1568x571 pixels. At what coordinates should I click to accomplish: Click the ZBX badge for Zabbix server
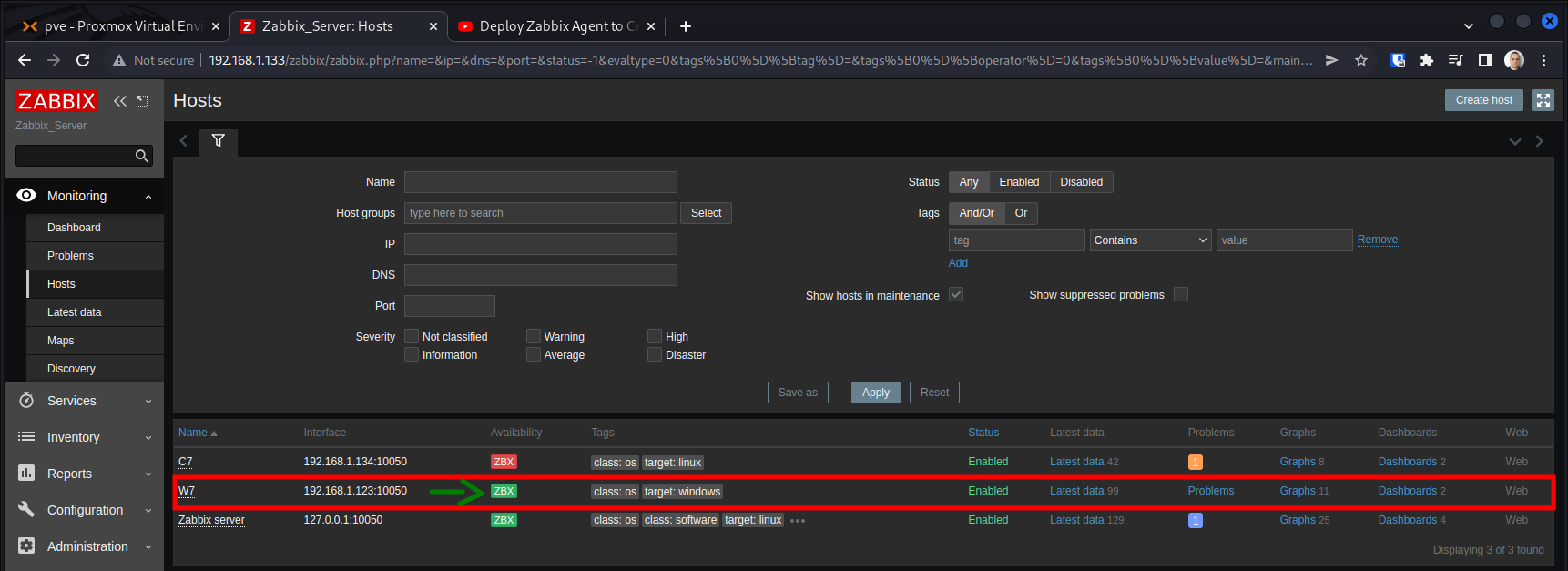pos(504,520)
